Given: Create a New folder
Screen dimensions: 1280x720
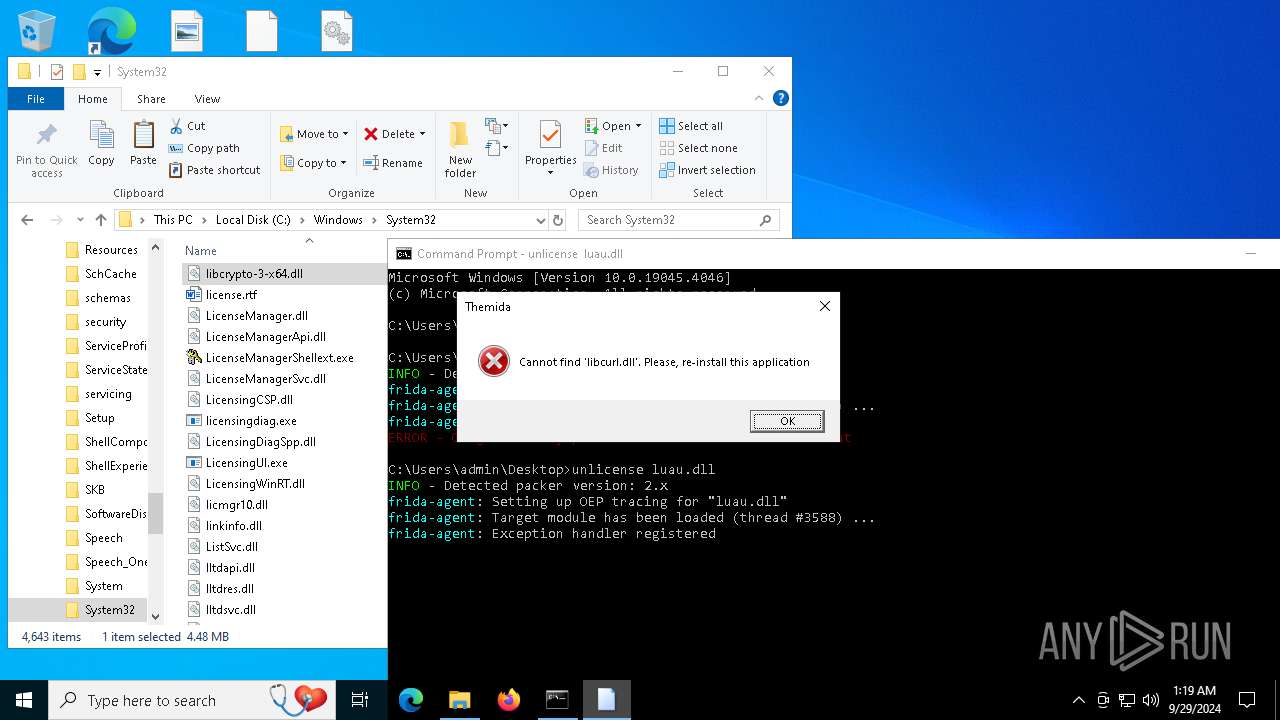Looking at the screenshot, I should coord(460,150).
